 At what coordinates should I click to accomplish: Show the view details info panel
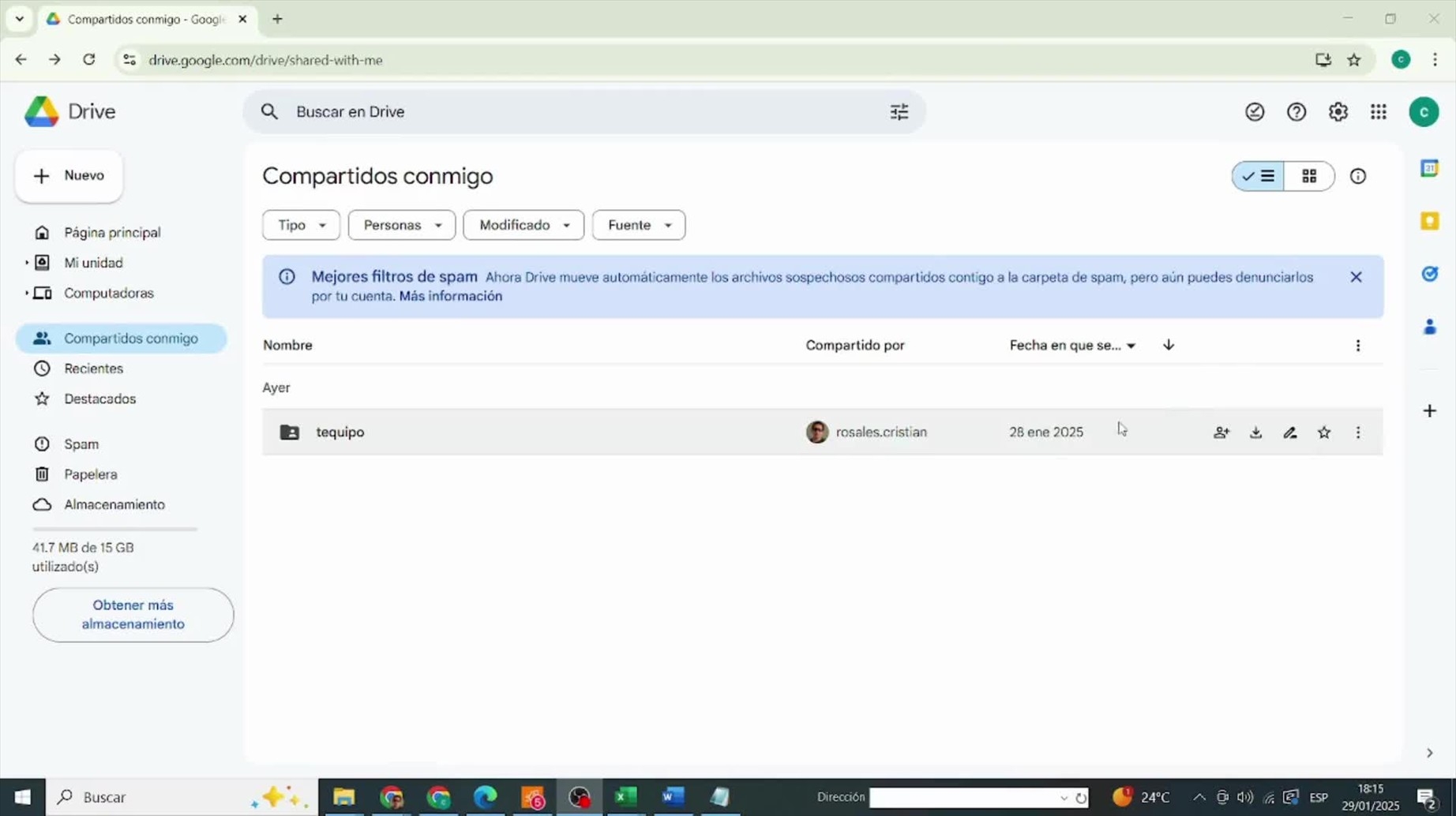1357,176
